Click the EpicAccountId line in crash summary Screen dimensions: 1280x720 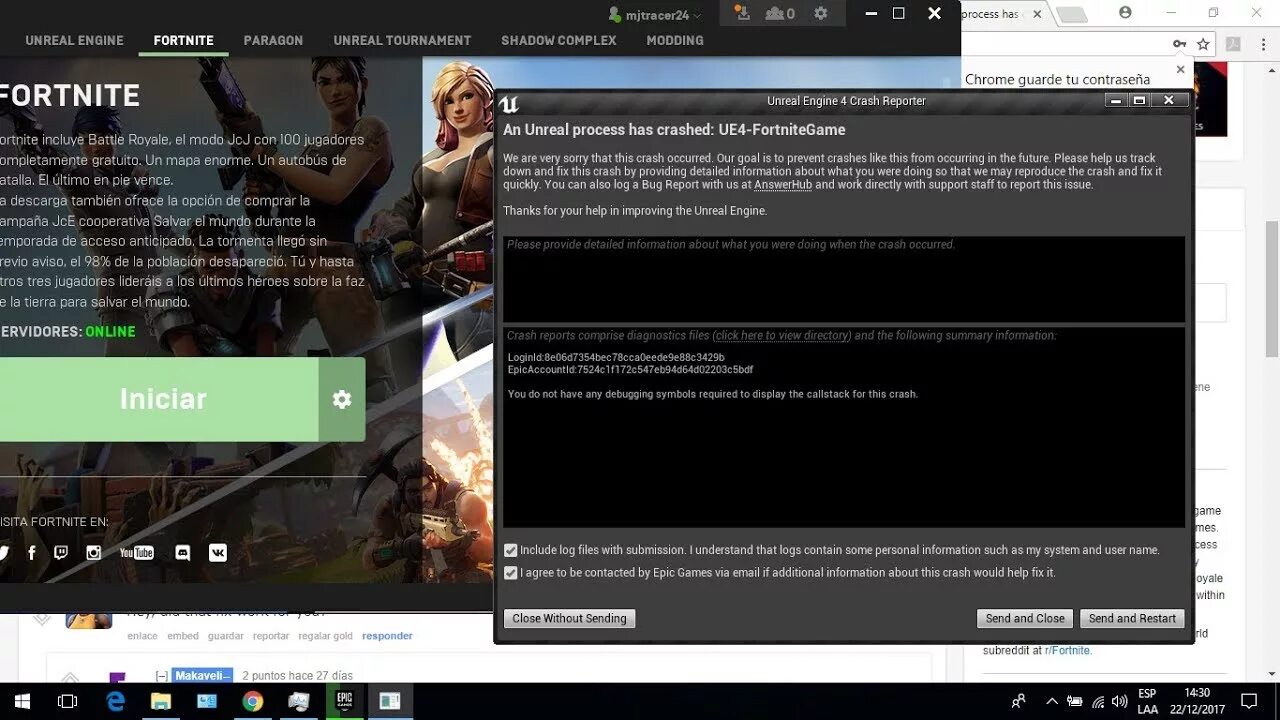pyautogui.click(x=630, y=370)
